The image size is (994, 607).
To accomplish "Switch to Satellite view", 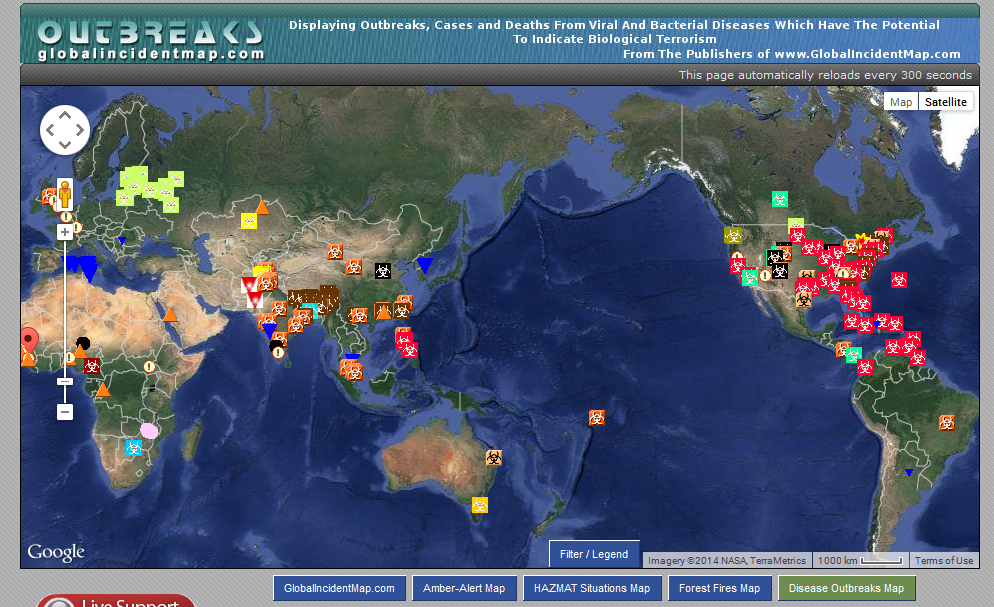I will pyautogui.click(x=945, y=101).
